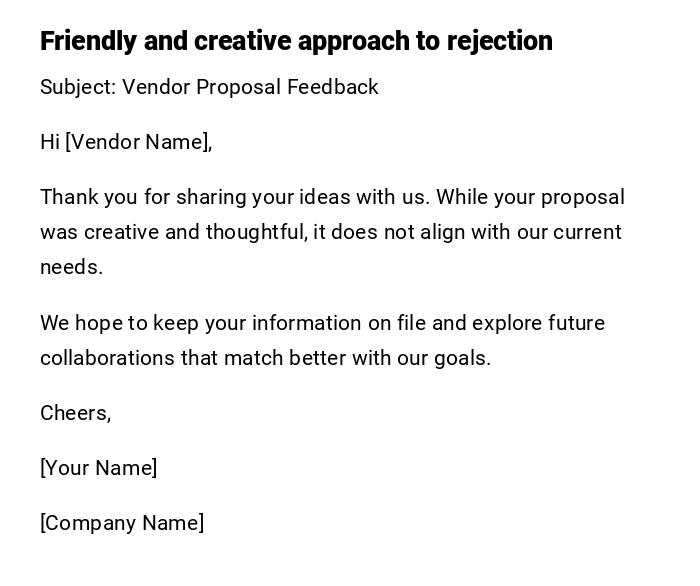Click the "Subject:" label
The width and height of the screenshot is (700, 586).
[78, 87]
